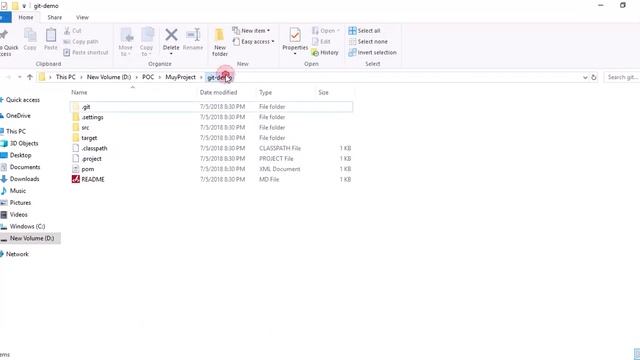Click the Cut command

click(73, 31)
